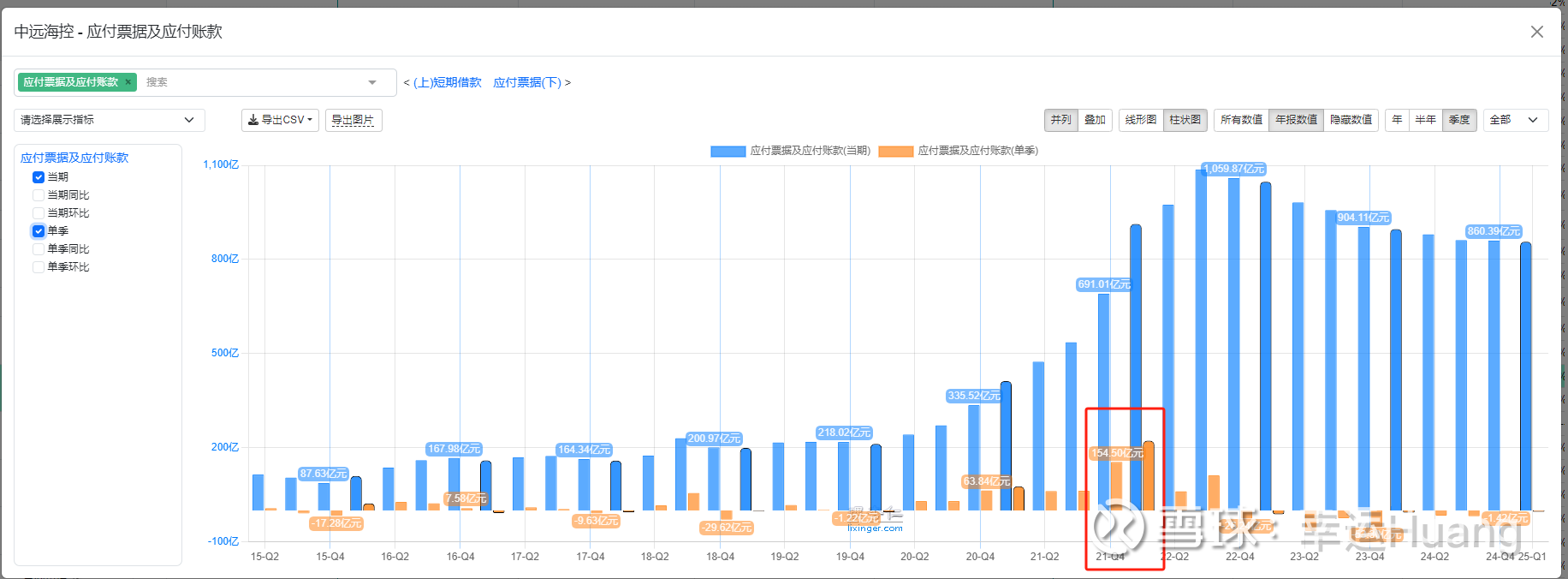
Task: Set period granularity to 季度
Action: pos(1459,120)
